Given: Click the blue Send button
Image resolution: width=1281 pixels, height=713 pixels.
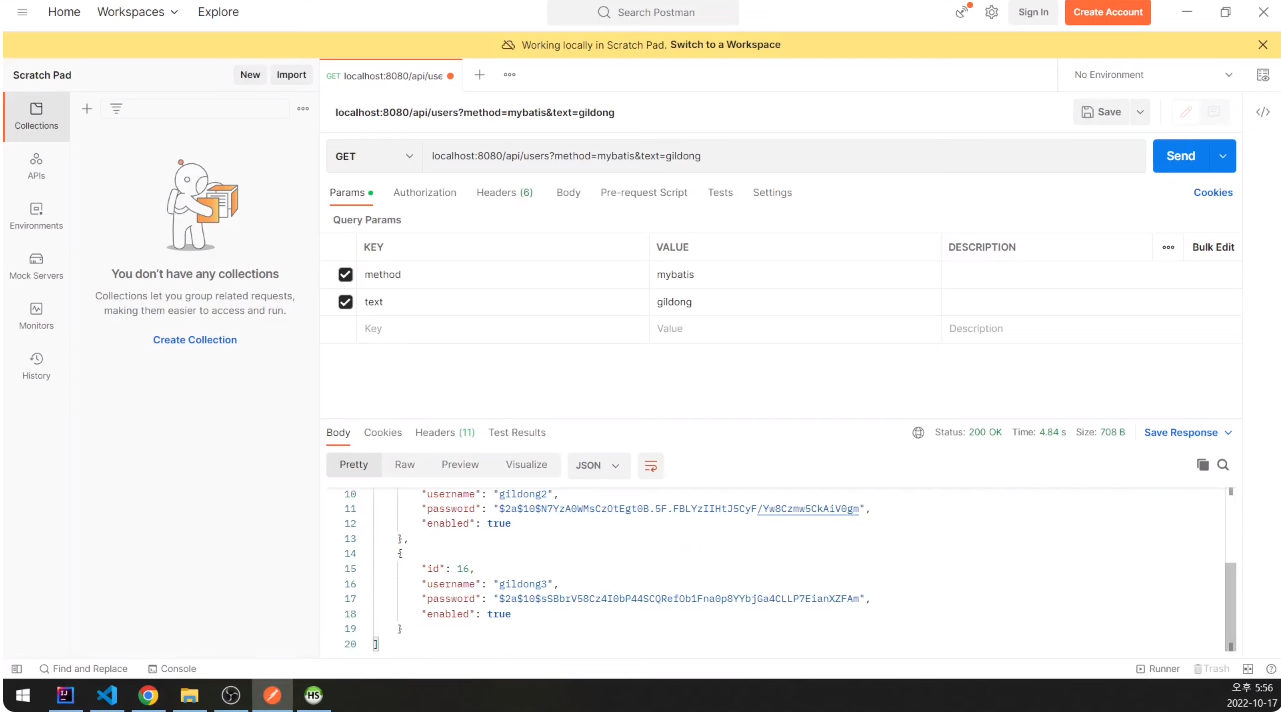Looking at the screenshot, I should [x=1181, y=156].
